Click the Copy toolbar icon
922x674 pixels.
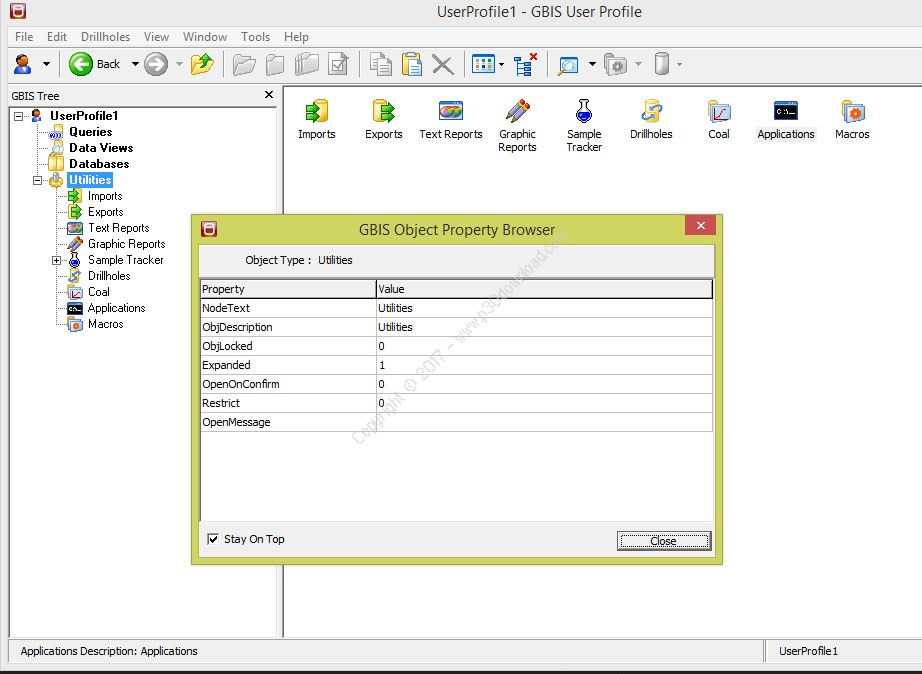pos(380,64)
